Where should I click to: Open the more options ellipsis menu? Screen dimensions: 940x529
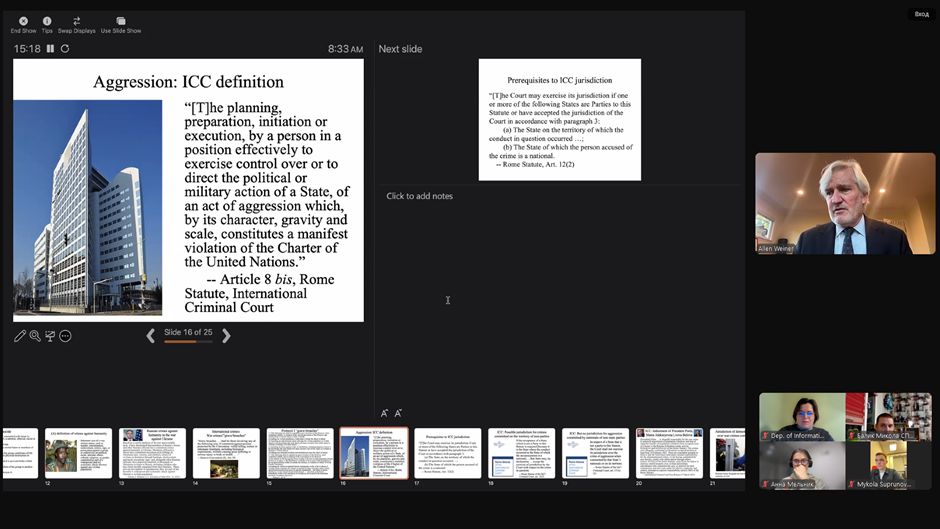click(x=65, y=336)
